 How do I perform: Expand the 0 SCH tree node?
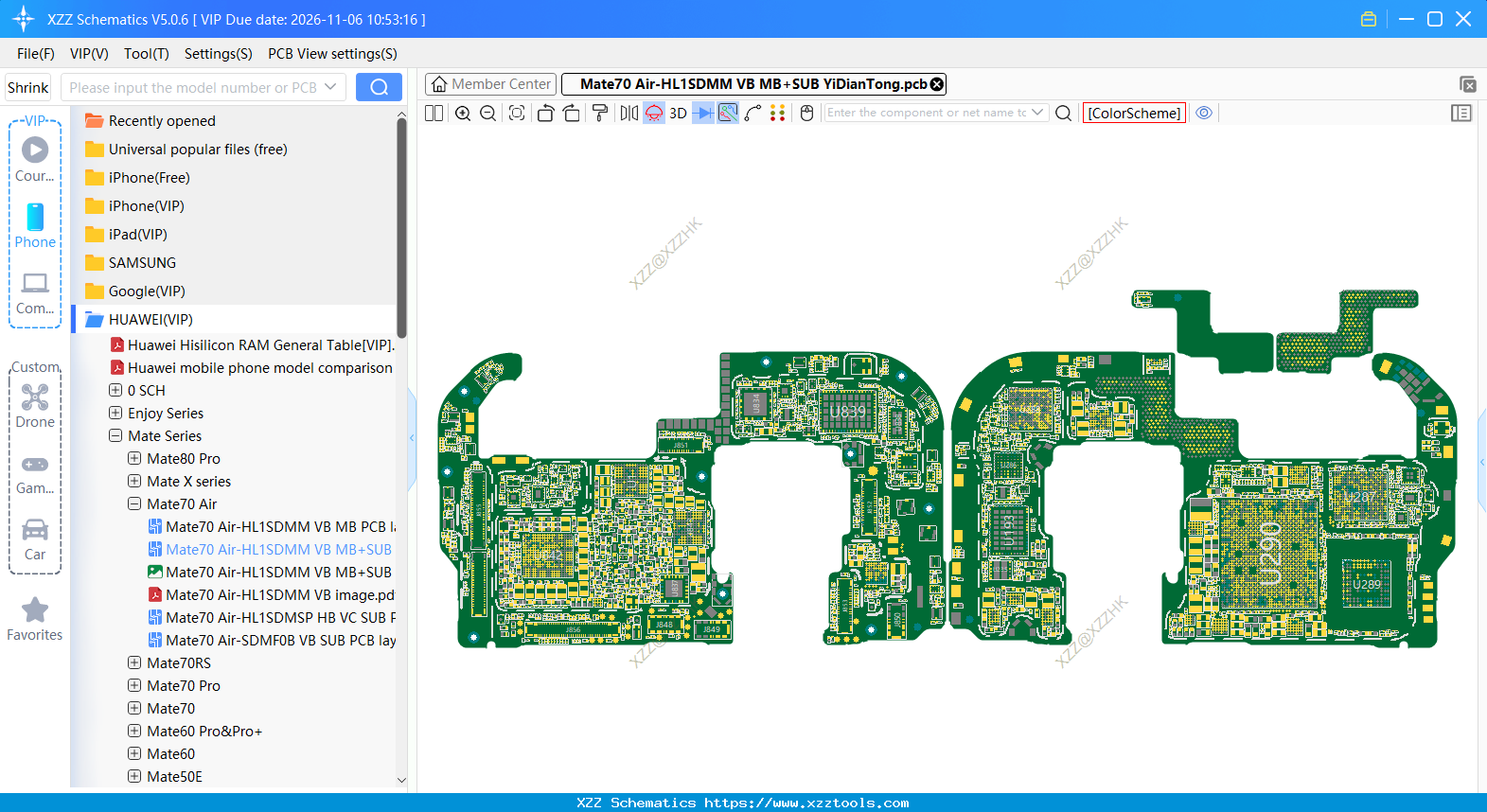115,390
